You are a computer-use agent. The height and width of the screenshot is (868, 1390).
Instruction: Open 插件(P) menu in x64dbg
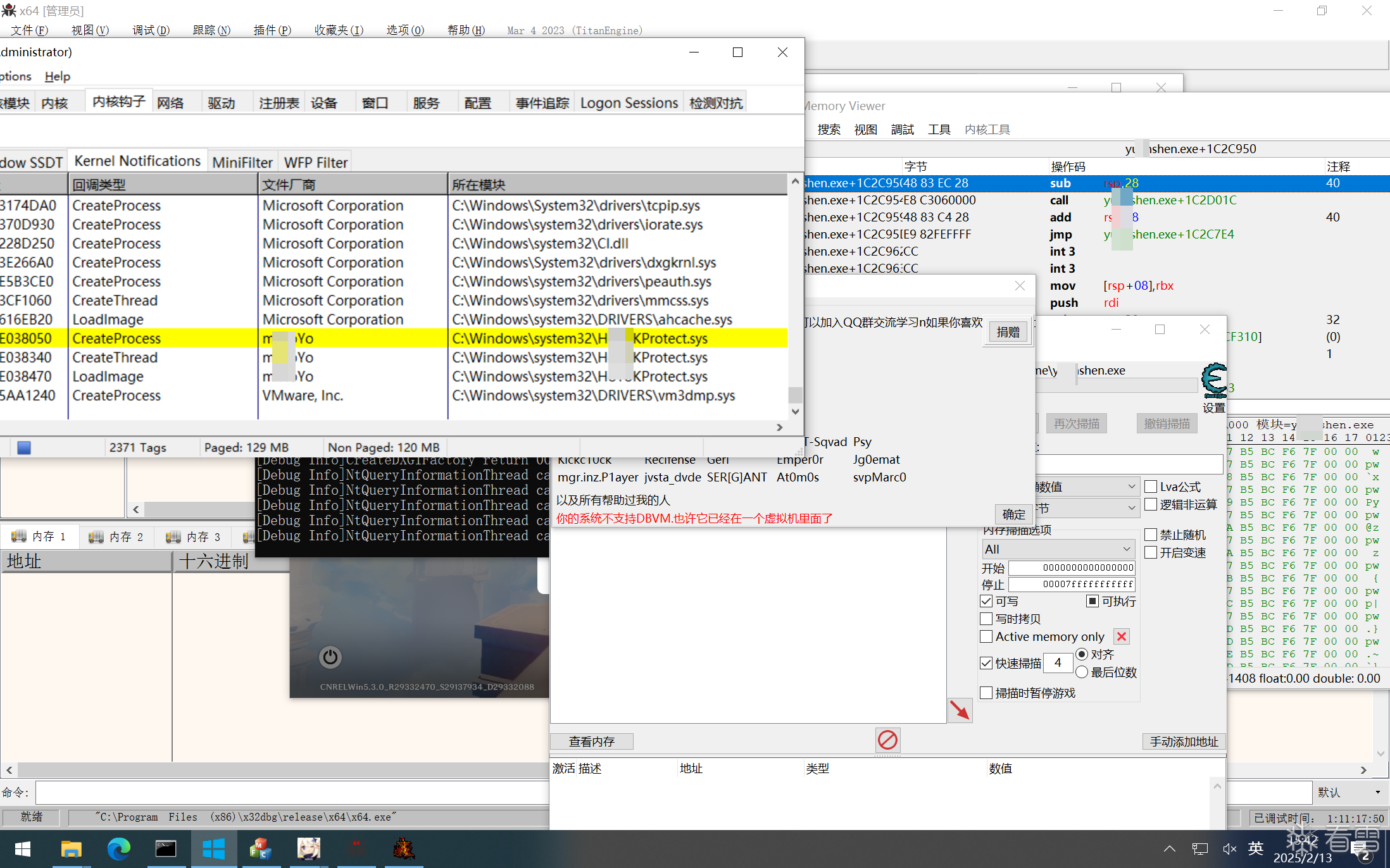click(272, 30)
